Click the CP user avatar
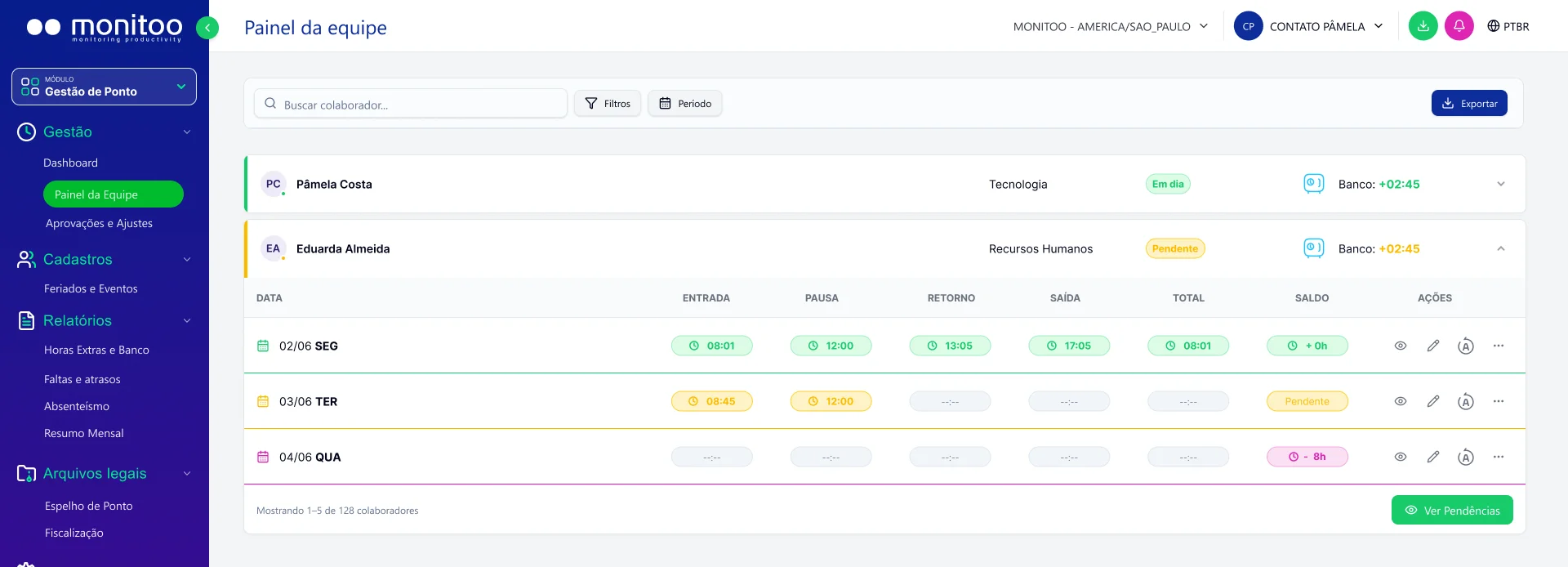Image resolution: width=1568 pixels, height=567 pixels. coord(1248,26)
